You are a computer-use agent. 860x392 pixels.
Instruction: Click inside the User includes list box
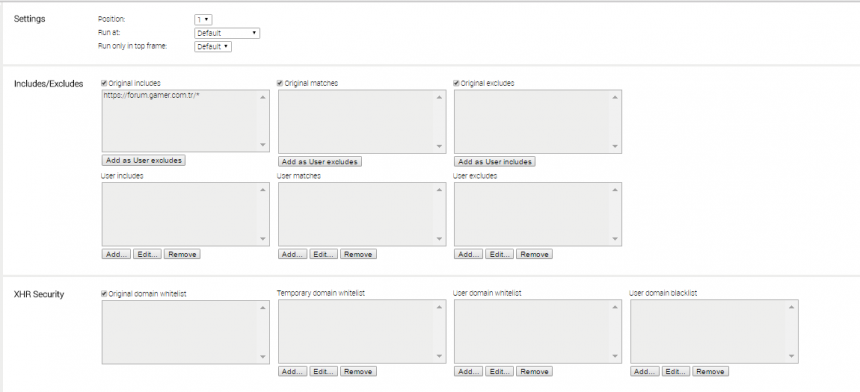pos(185,214)
